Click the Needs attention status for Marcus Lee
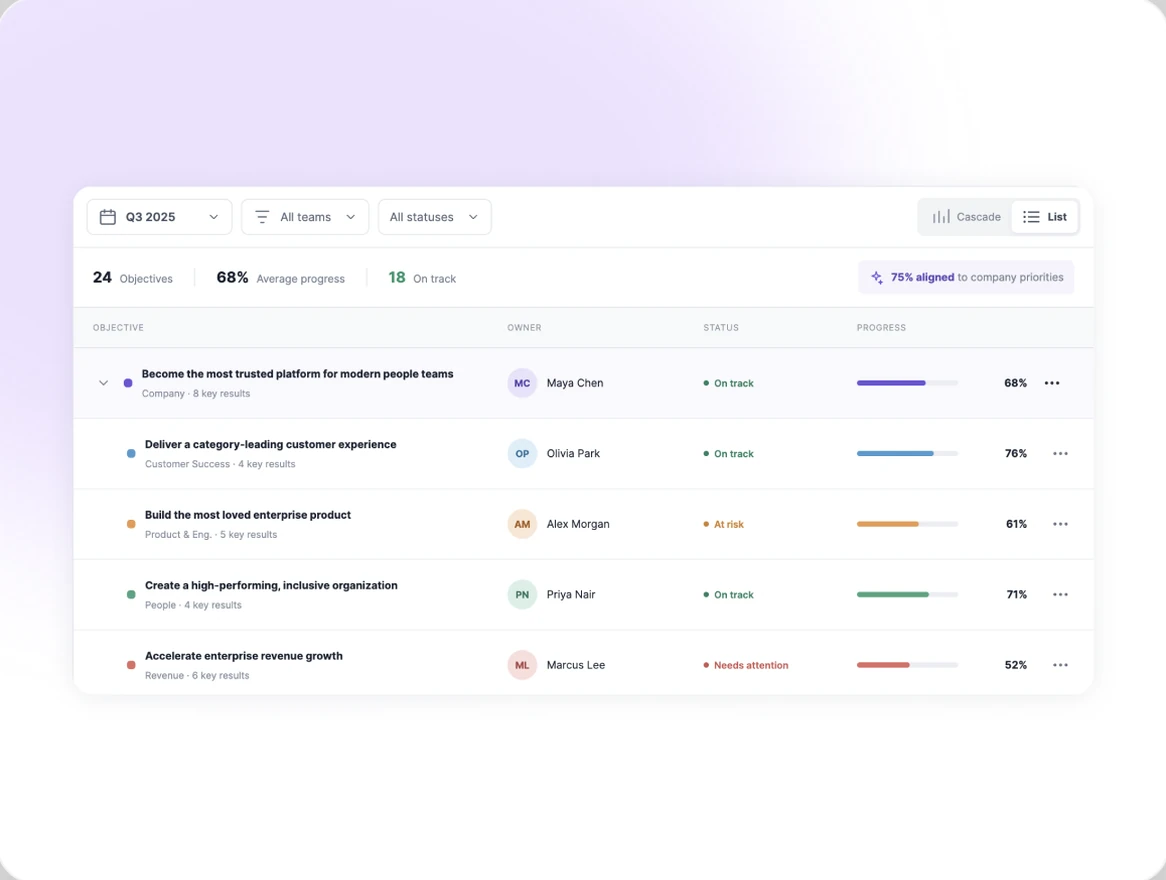This screenshot has width=1166, height=880. [x=746, y=666]
